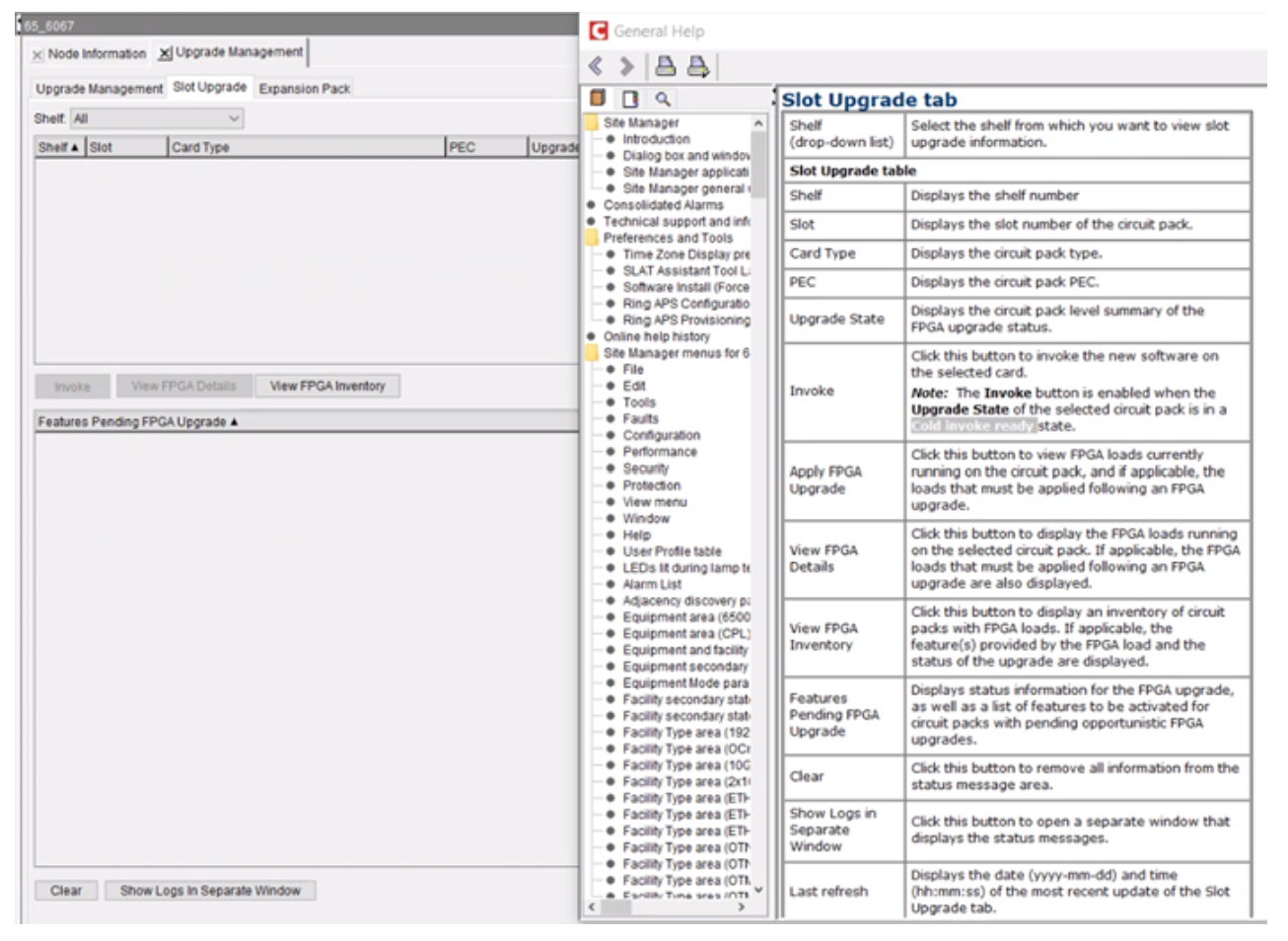Open the File menu help topic
This screenshot has height=941, width=1288.
[633, 370]
